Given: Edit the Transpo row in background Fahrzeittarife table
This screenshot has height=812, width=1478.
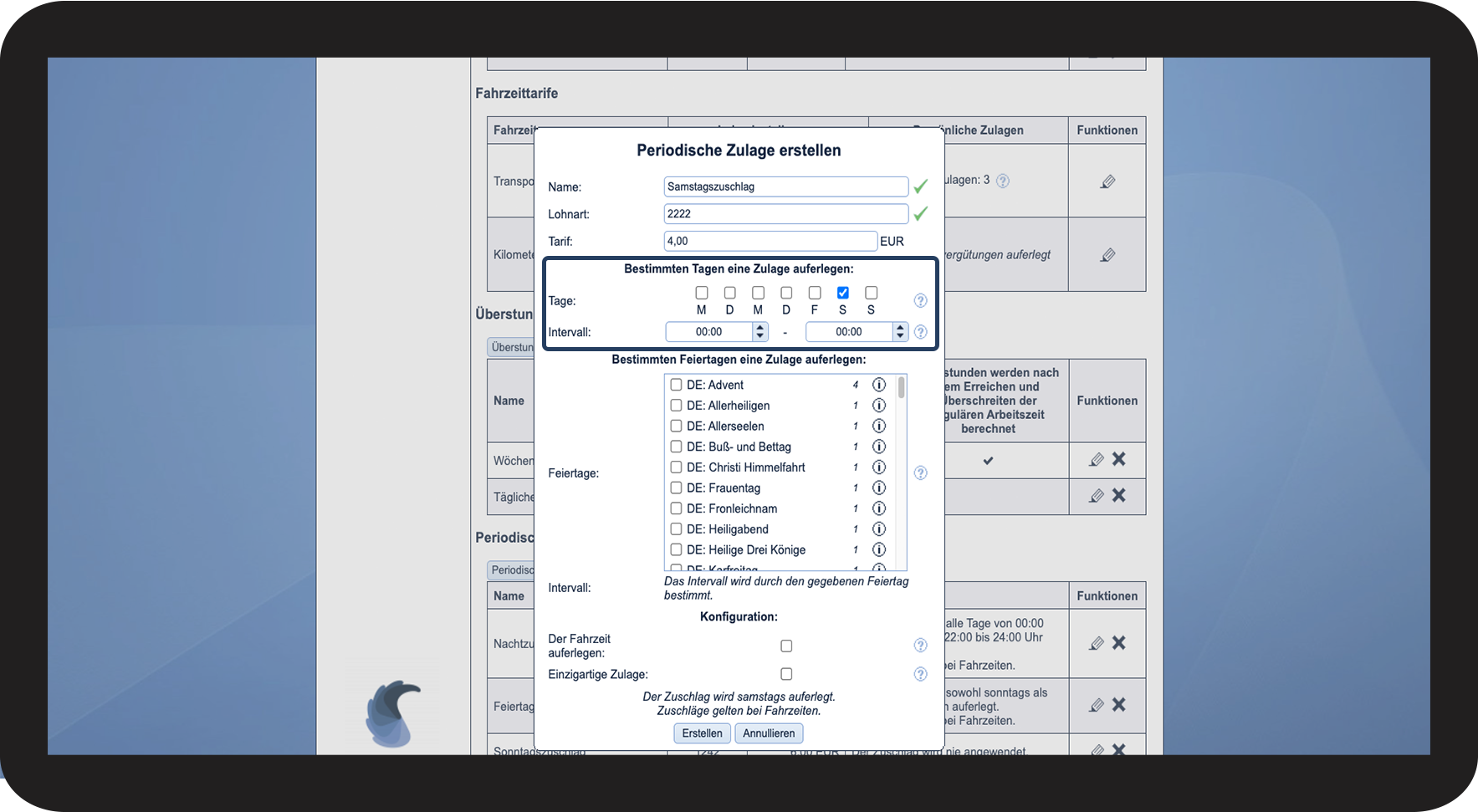Looking at the screenshot, I should tap(1107, 181).
